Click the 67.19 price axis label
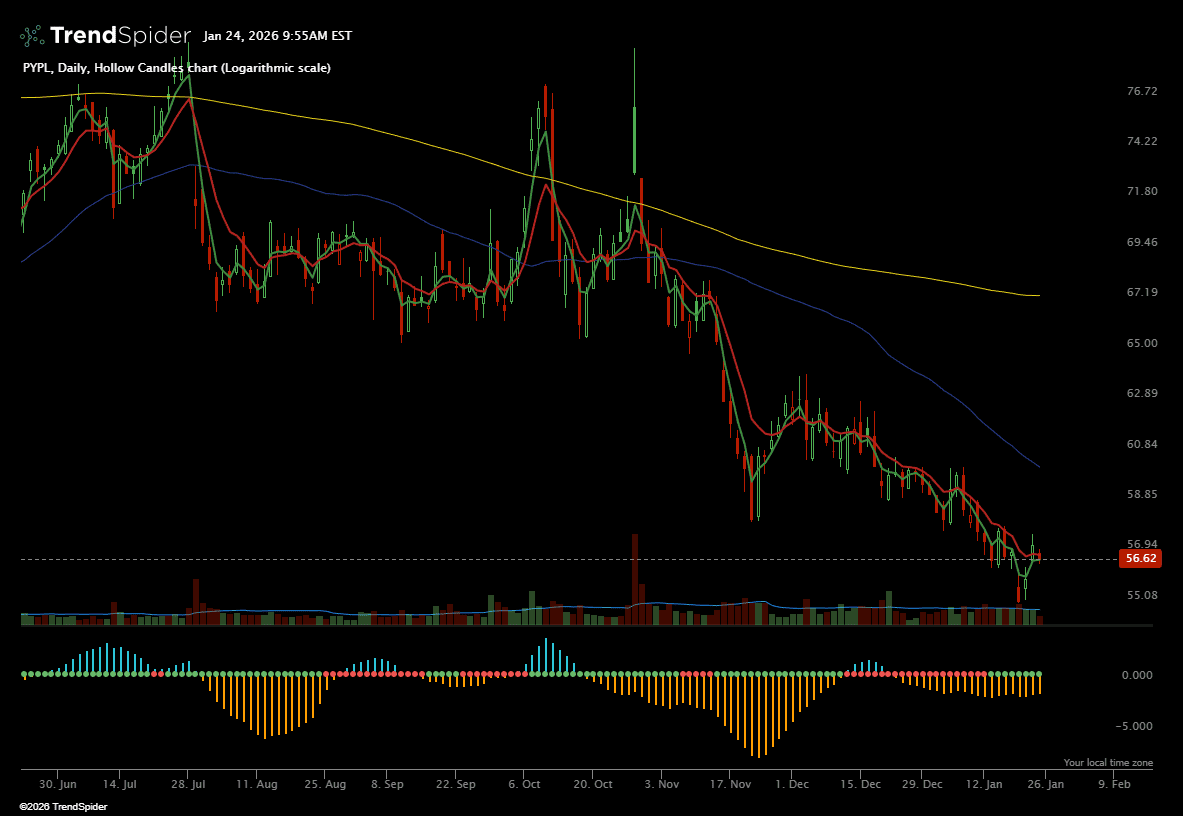Viewport: 1183px width, 816px height. coord(1141,293)
